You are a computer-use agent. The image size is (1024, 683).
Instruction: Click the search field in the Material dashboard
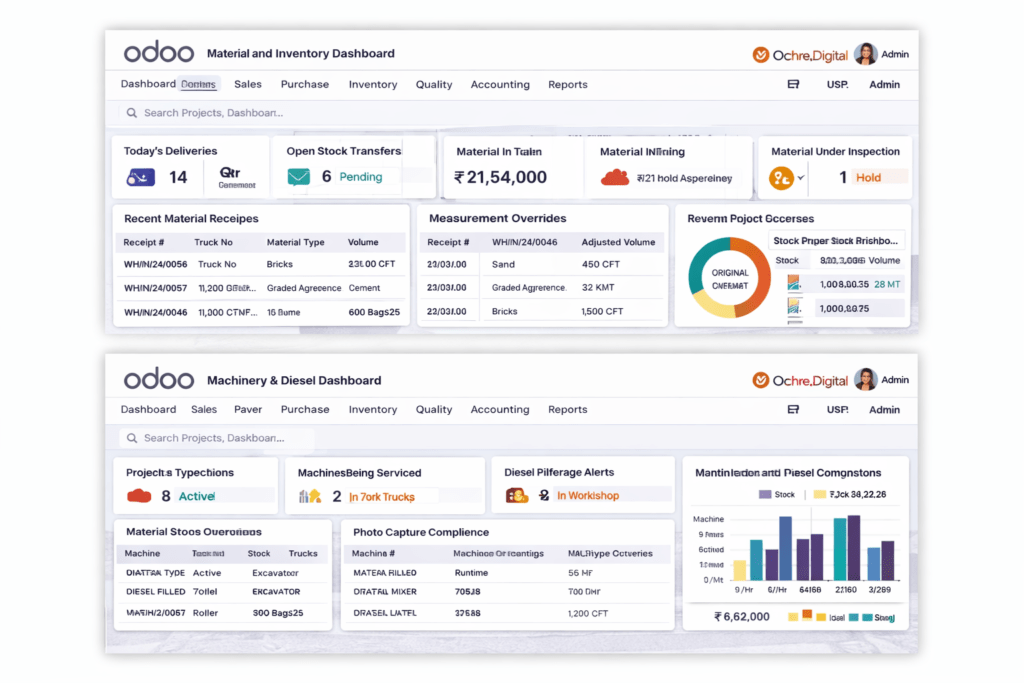click(x=213, y=113)
